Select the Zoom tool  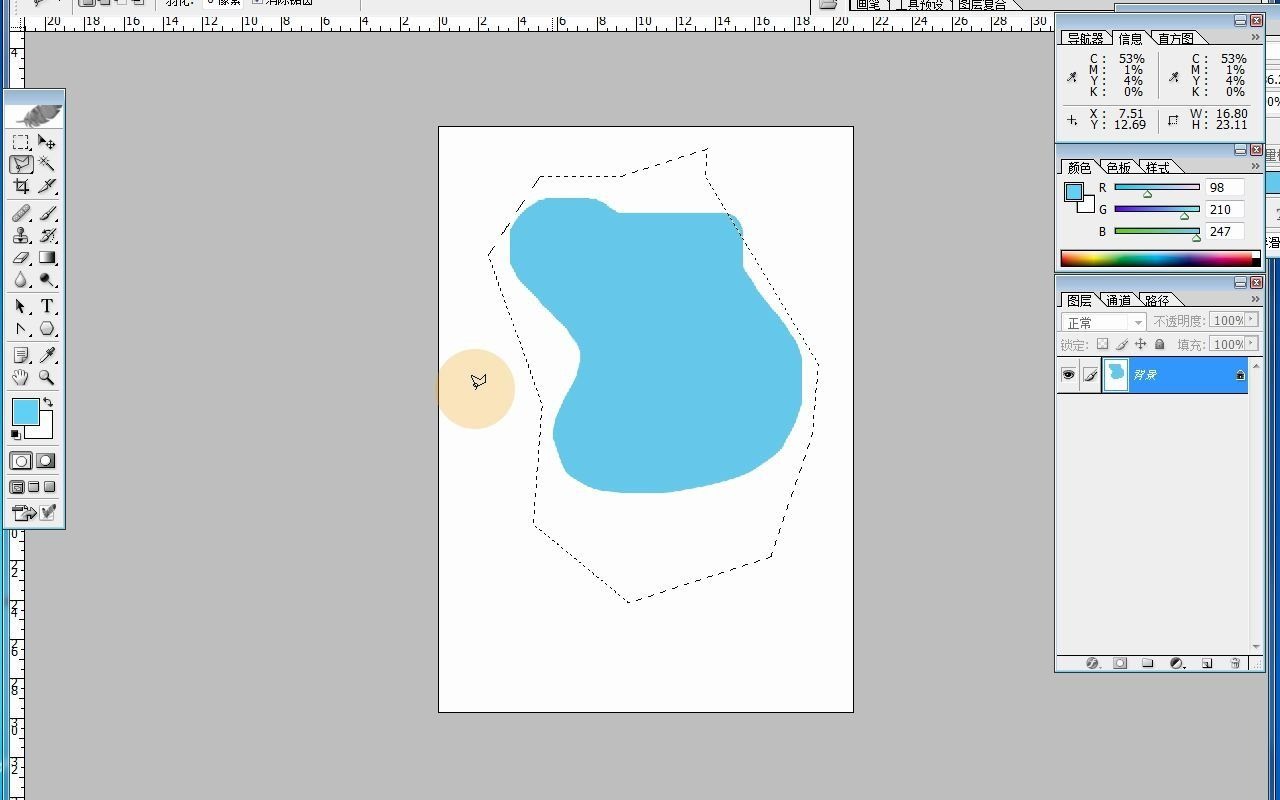click(47, 377)
